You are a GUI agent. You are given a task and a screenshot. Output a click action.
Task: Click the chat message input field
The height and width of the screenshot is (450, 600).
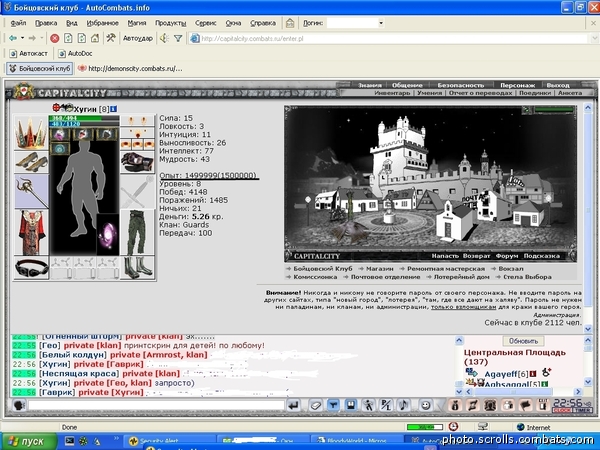156,405
